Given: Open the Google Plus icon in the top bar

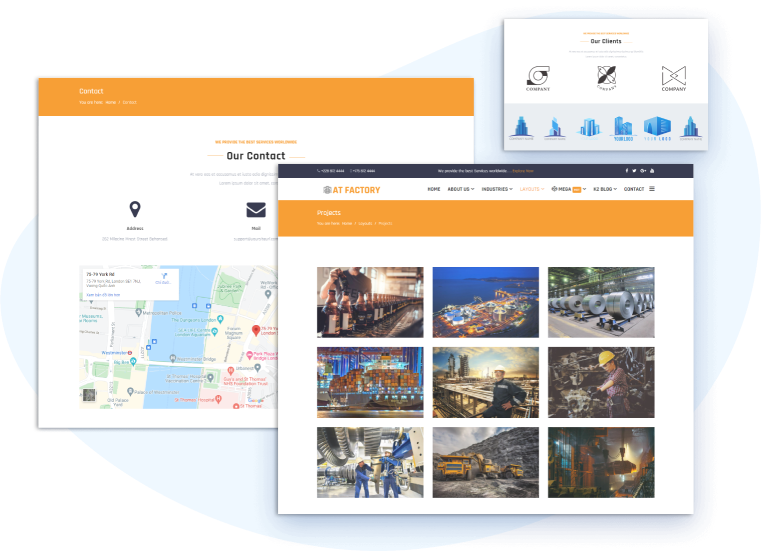Looking at the screenshot, I should [643, 171].
